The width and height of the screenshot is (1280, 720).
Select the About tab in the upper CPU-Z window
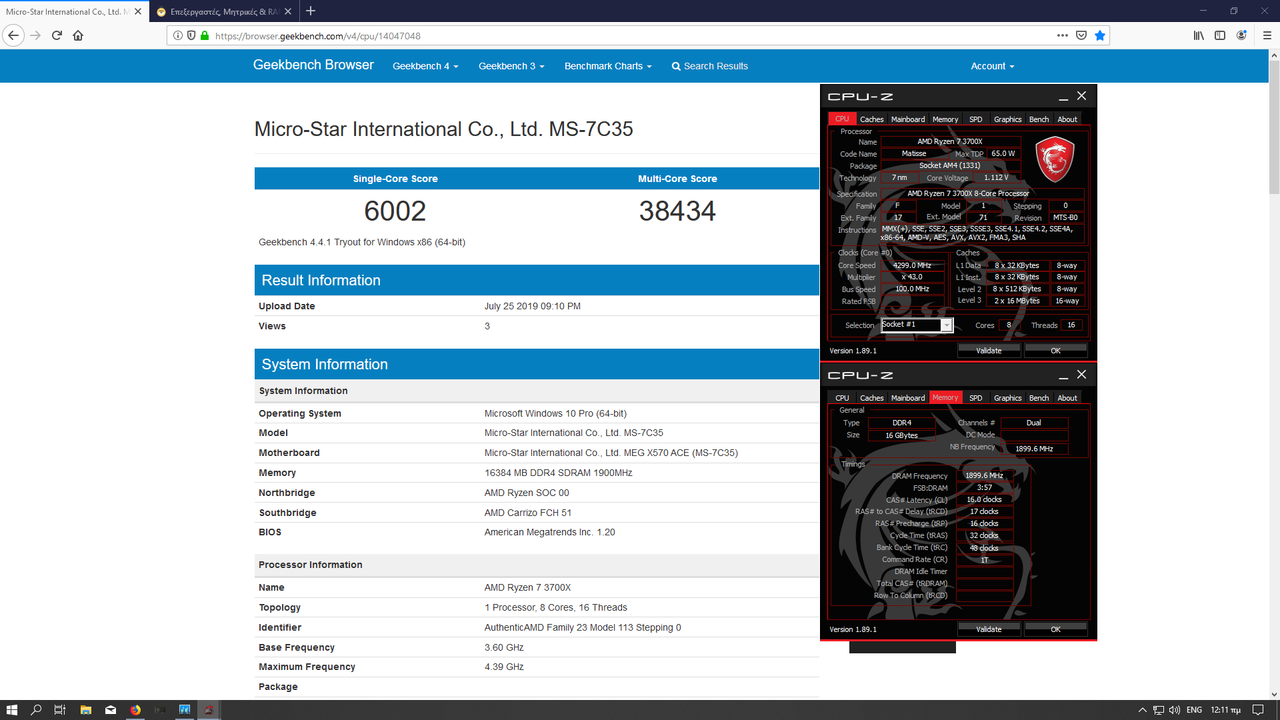[x=1068, y=119]
